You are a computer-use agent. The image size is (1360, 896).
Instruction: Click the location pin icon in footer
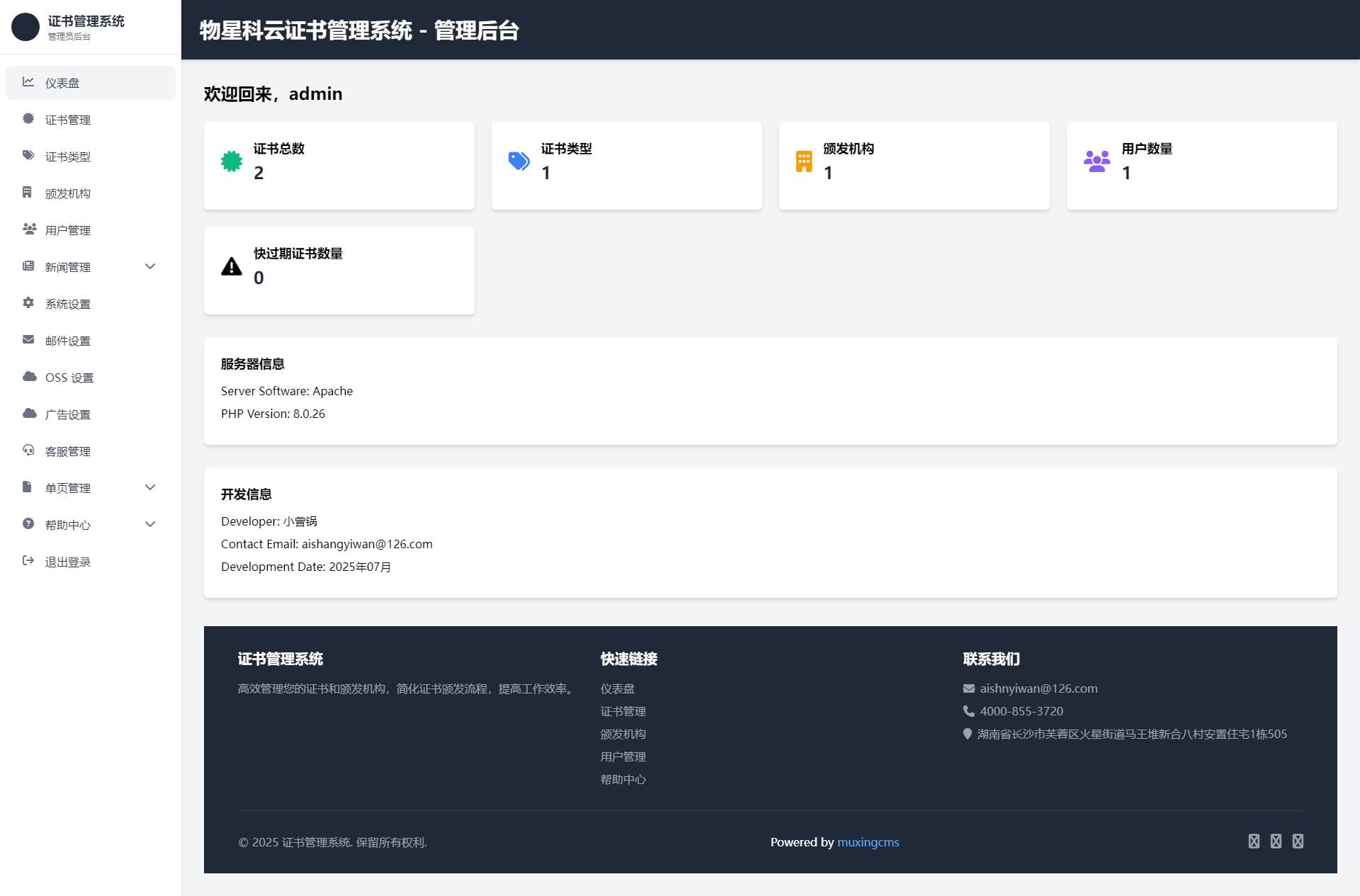968,734
